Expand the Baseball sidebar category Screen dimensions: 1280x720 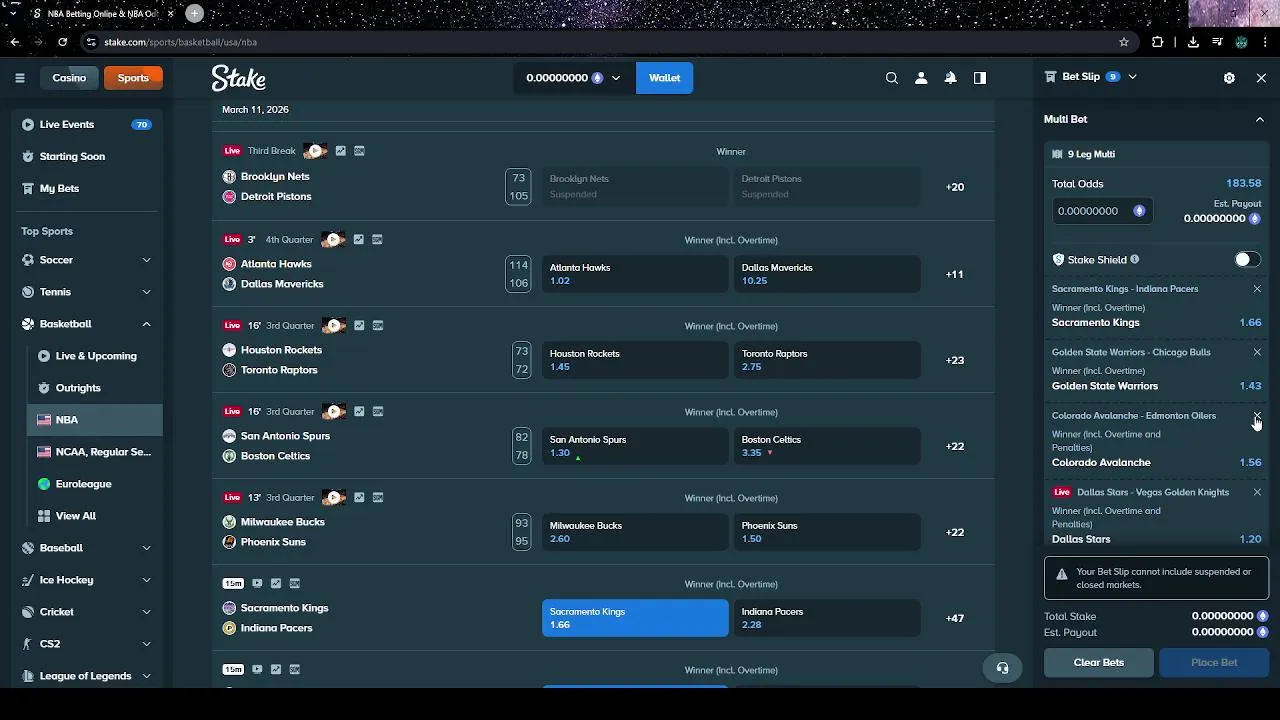coord(146,548)
